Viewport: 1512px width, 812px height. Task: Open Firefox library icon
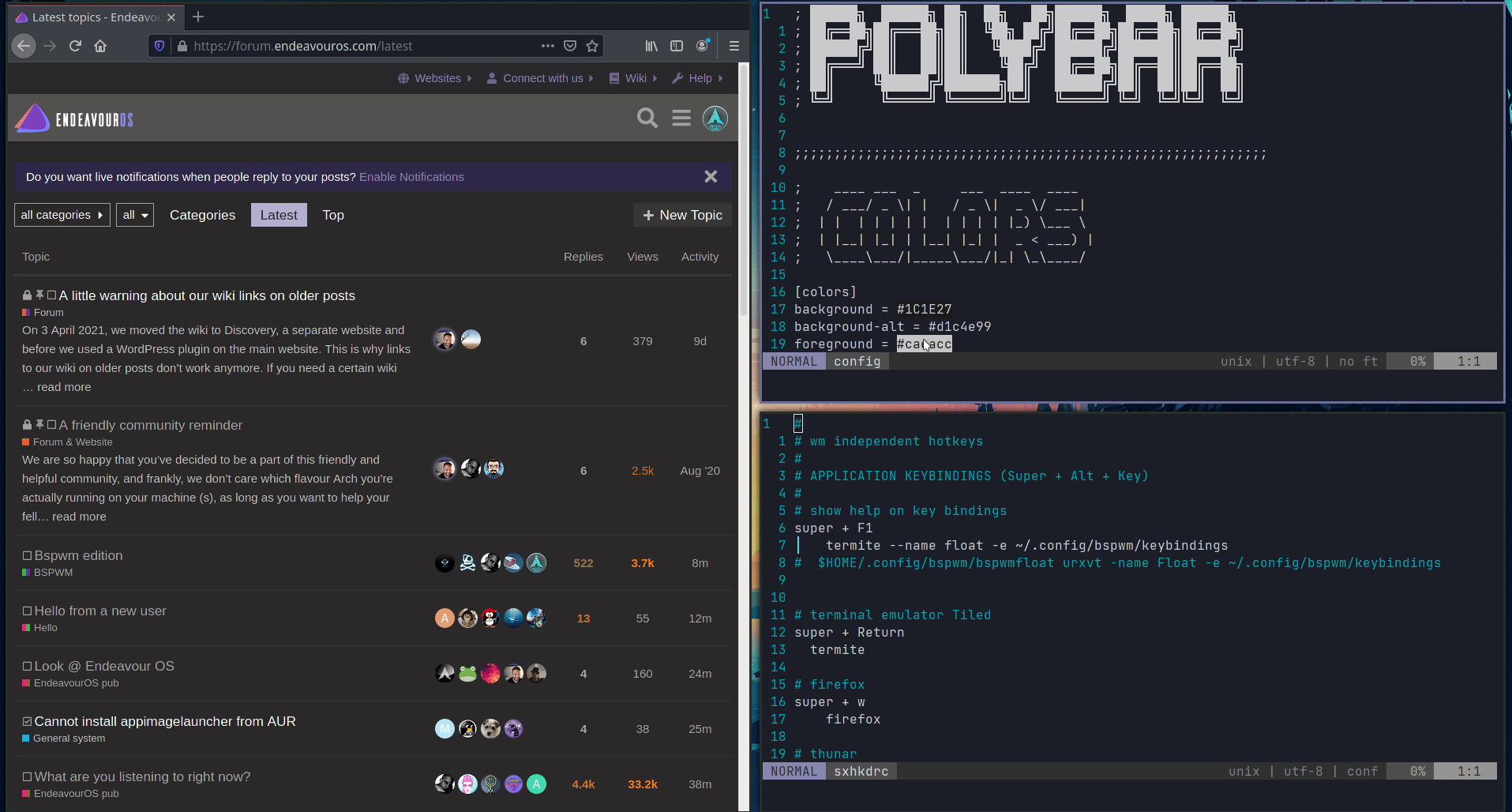pyautogui.click(x=651, y=46)
